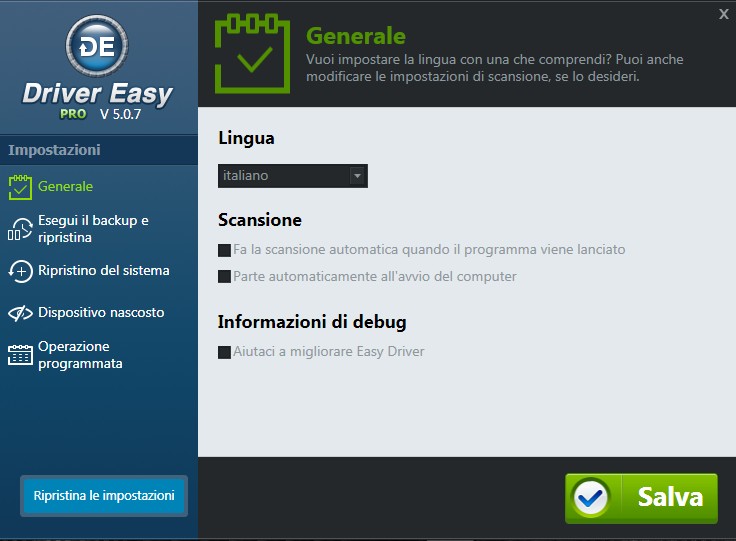Click the Driver Easy title text
This screenshot has height=541, width=736.
tap(98, 94)
